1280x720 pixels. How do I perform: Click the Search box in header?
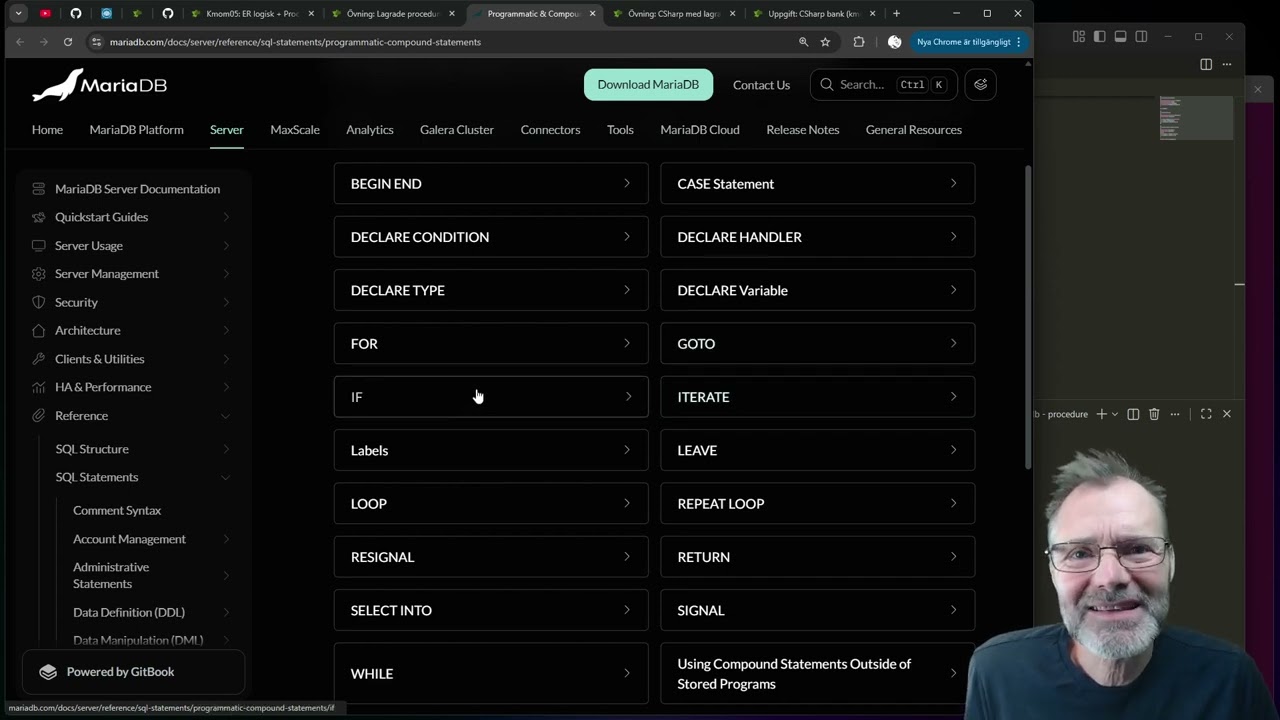tap(883, 85)
